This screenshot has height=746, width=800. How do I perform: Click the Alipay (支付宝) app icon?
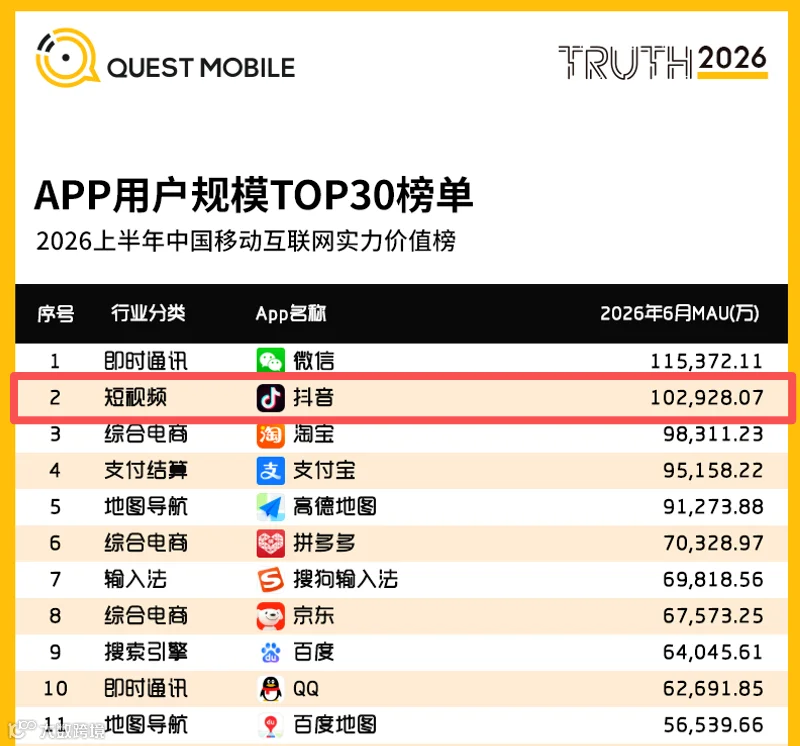270,470
